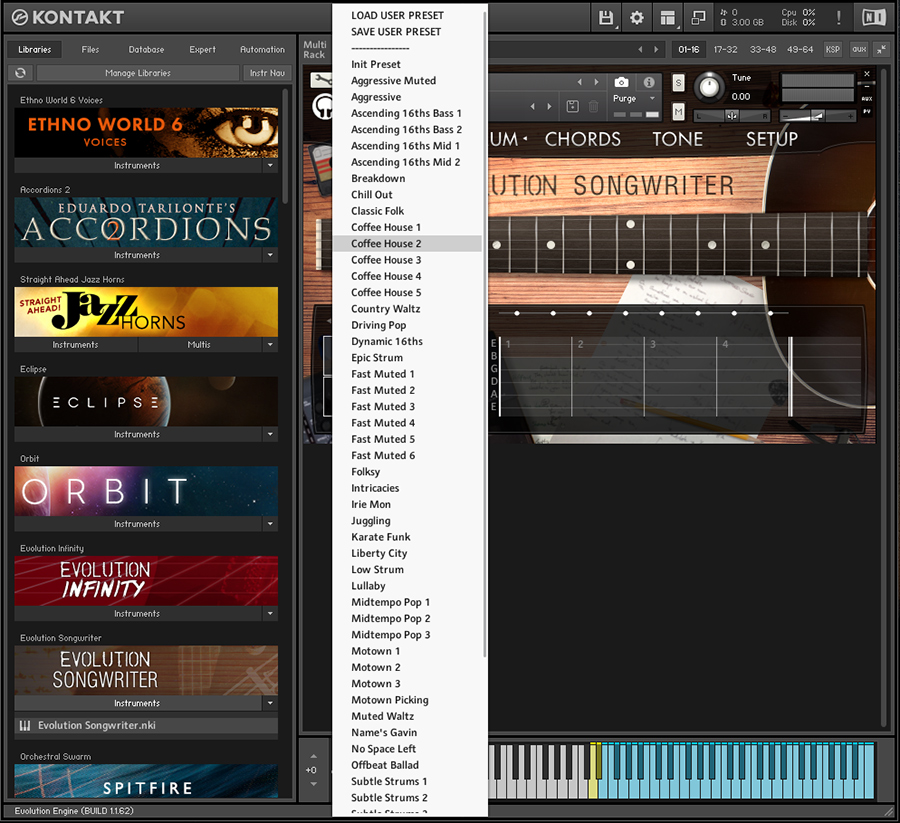900x823 pixels.
Task: Click the L/R pan slider
Action: pyautogui.click(x=731, y=116)
